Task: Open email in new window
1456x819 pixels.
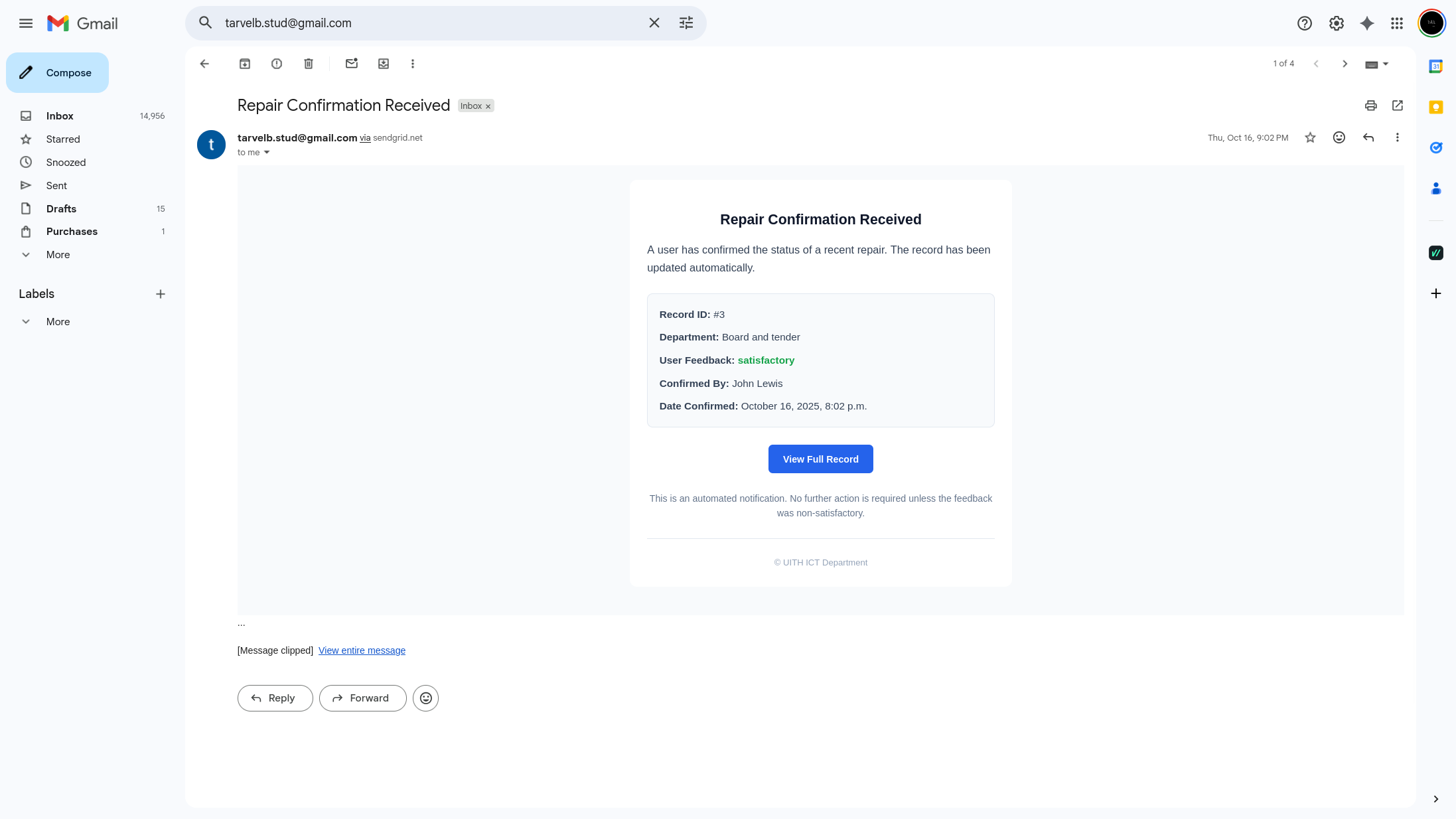Action: click(x=1398, y=106)
